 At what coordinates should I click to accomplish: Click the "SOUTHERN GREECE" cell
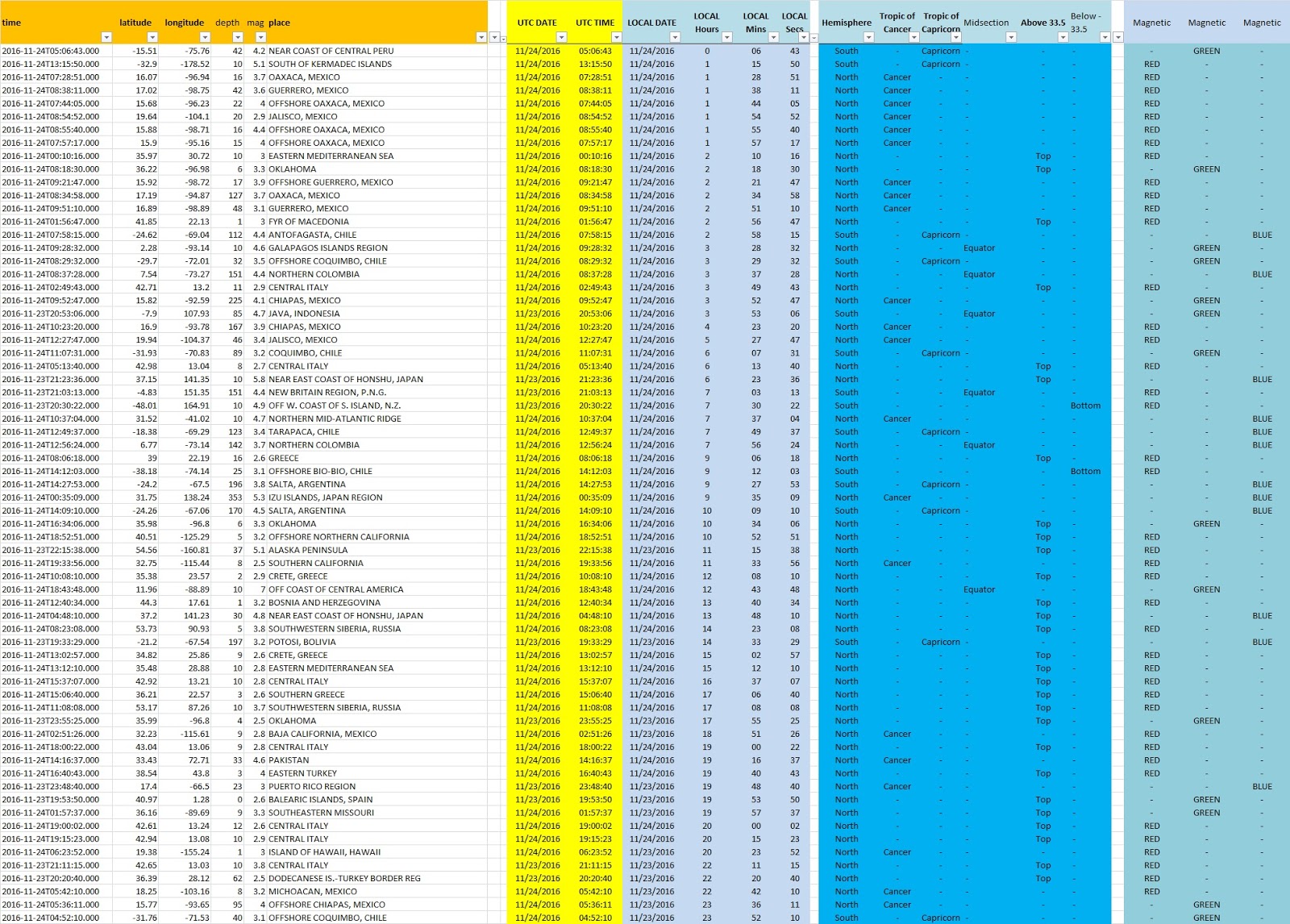377,694
